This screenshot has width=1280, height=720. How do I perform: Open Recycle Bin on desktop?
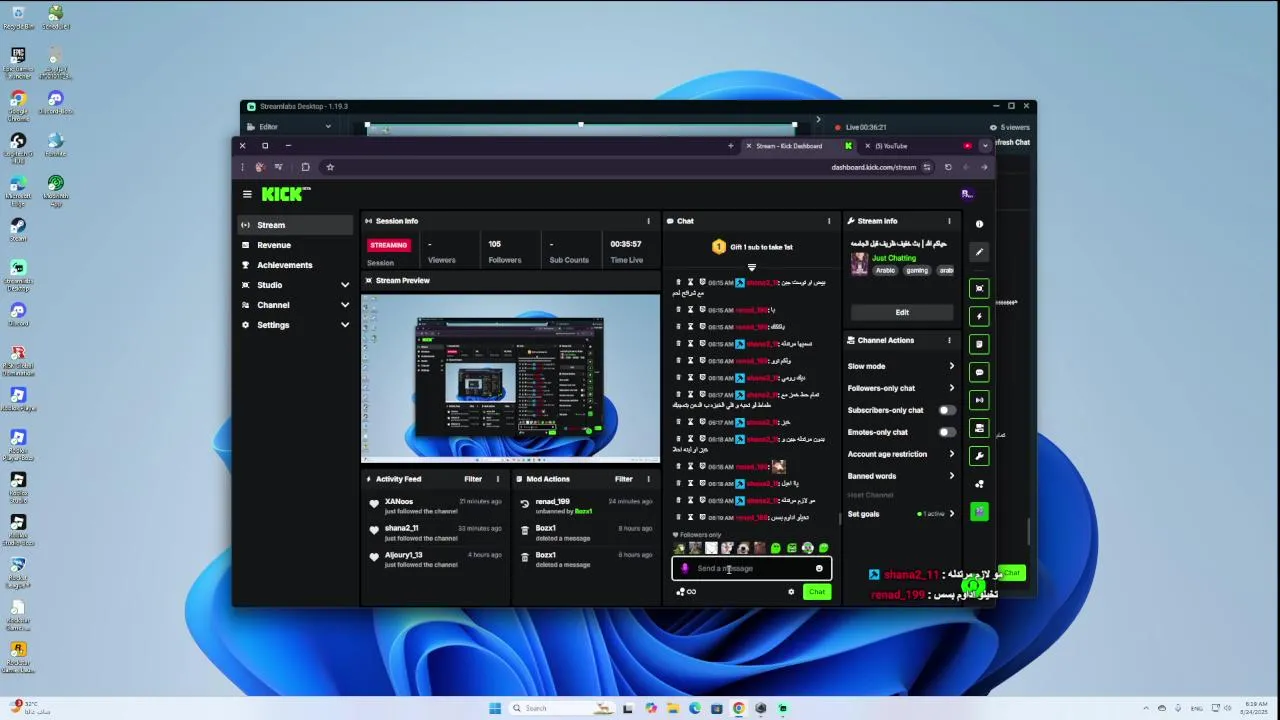click(x=18, y=17)
